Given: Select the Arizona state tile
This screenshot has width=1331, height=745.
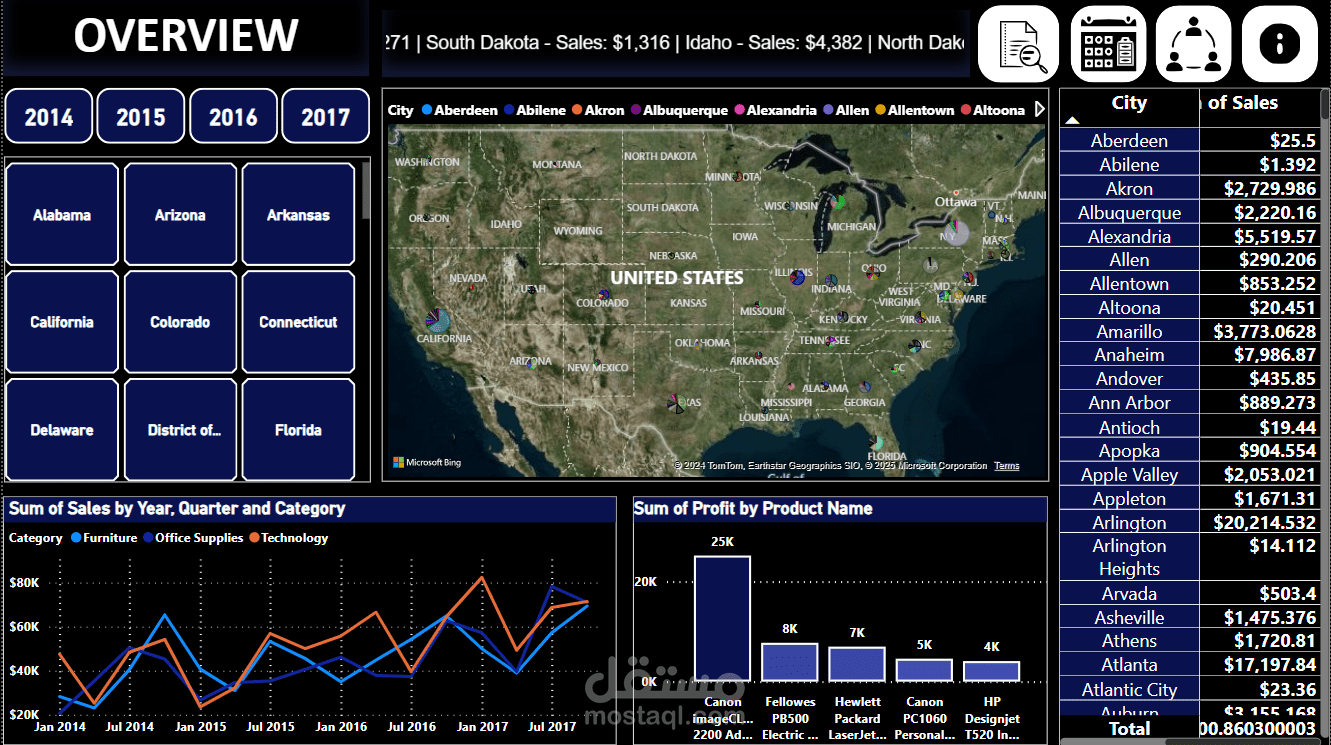Looking at the screenshot, I should coord(180,215).
